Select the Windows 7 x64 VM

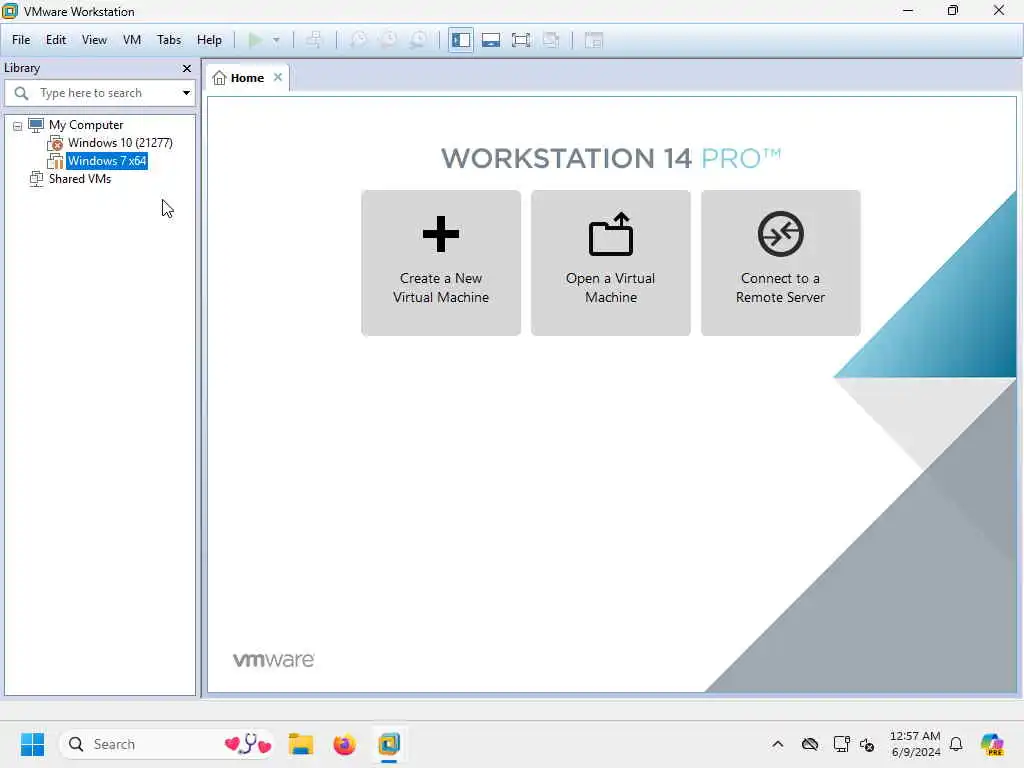(106, 161)
